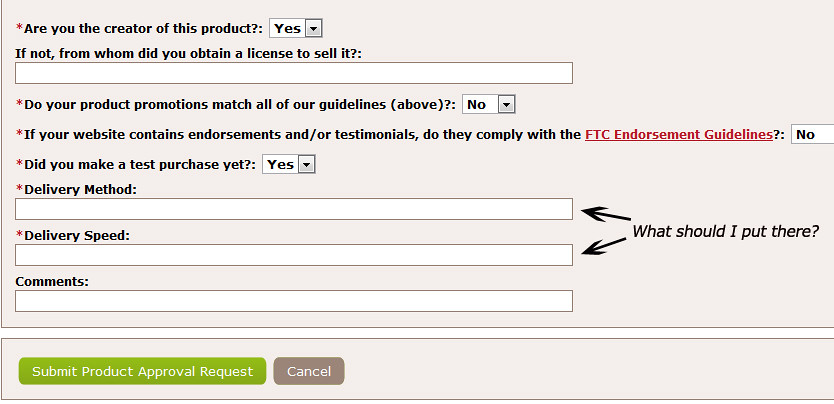Click the "Comments" label text
Image resolution: width=834 pixels, height=404 pixels.
tap(52, 282)
